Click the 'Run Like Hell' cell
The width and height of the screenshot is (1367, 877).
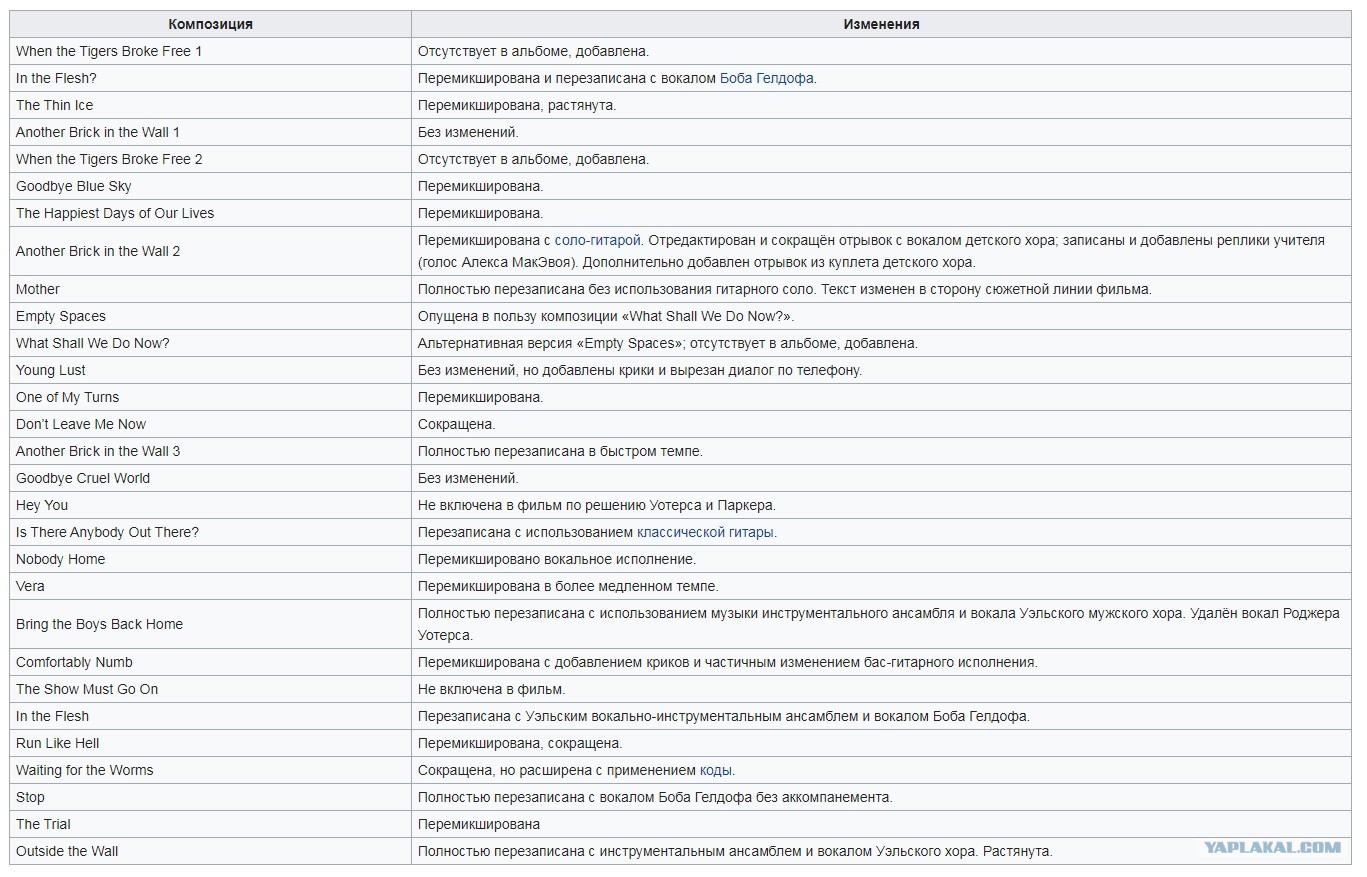pyautogui.click(x=210, y=743)
